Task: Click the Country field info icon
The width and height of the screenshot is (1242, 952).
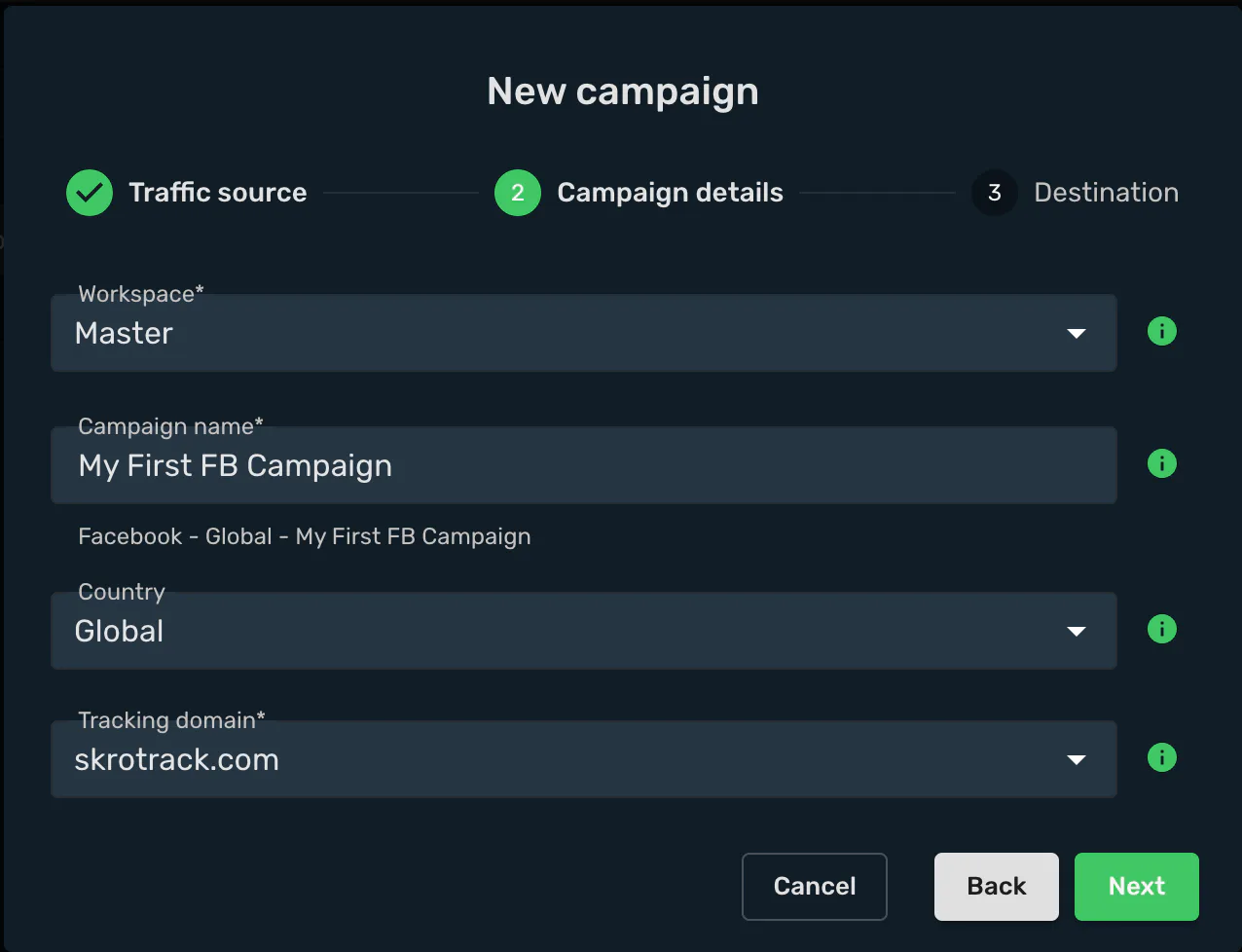Action: tap(1162, 630)
